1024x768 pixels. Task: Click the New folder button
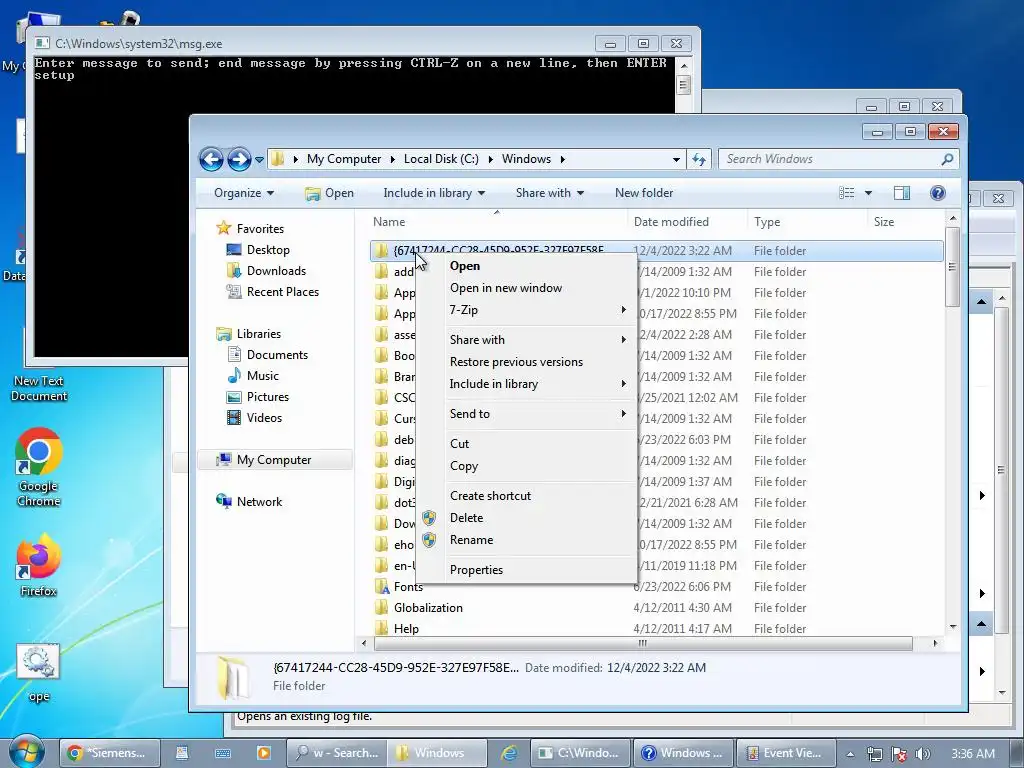pos(643,193)
